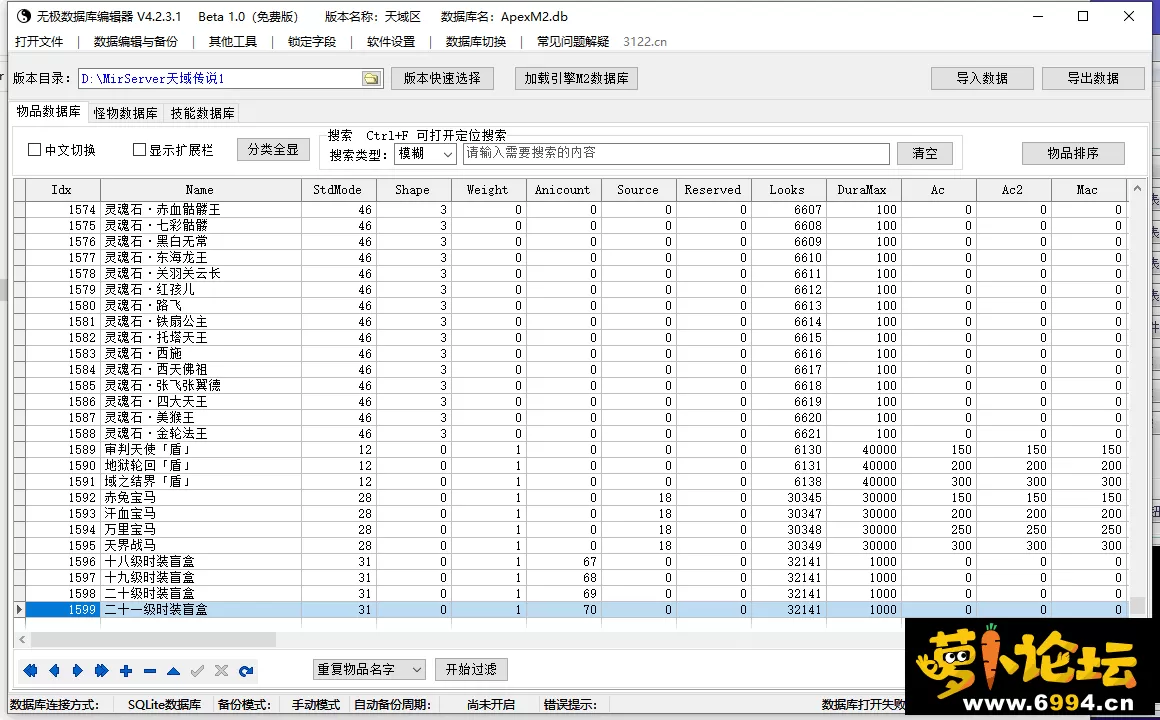Click the vertical scrollbar up arrow

[1138, 189]
